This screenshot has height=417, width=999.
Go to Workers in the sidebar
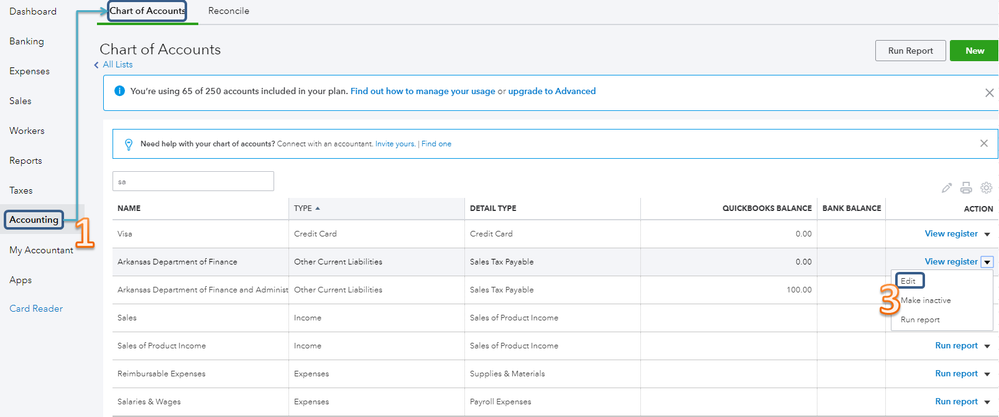(27, 131)
